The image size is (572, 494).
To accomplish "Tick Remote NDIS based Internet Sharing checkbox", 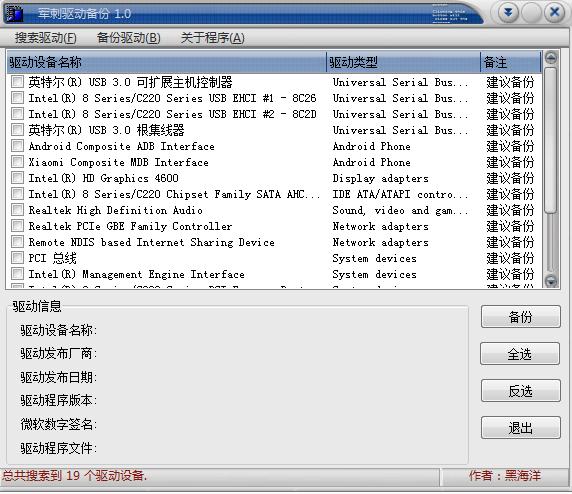I will point(17,242).
